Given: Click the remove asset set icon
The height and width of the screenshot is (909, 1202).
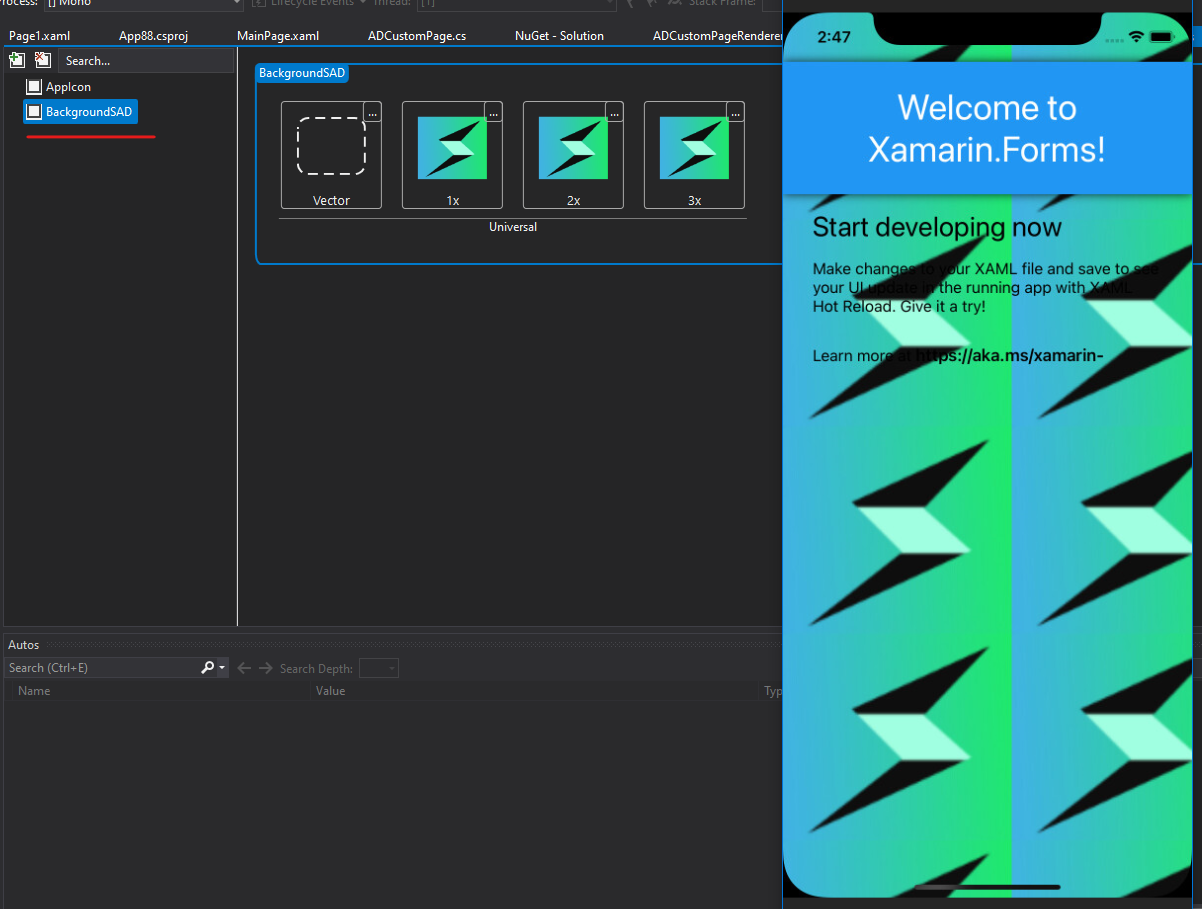Looking at the screenshot, I should [42, 60].
